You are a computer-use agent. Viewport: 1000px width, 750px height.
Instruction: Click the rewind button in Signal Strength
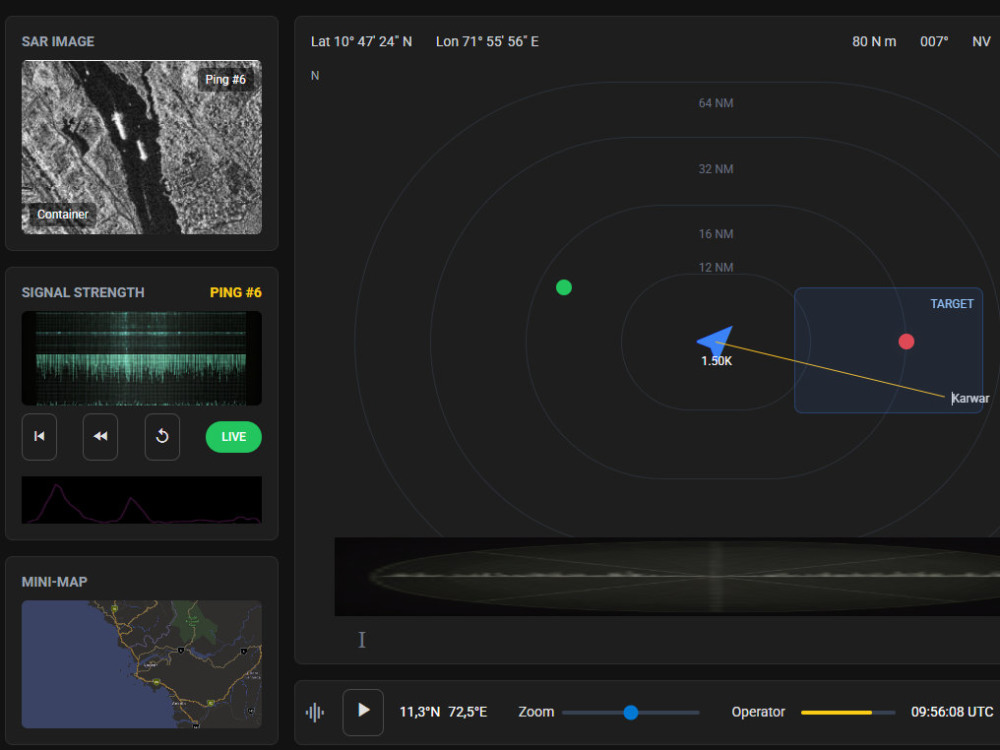click(100, 437)
